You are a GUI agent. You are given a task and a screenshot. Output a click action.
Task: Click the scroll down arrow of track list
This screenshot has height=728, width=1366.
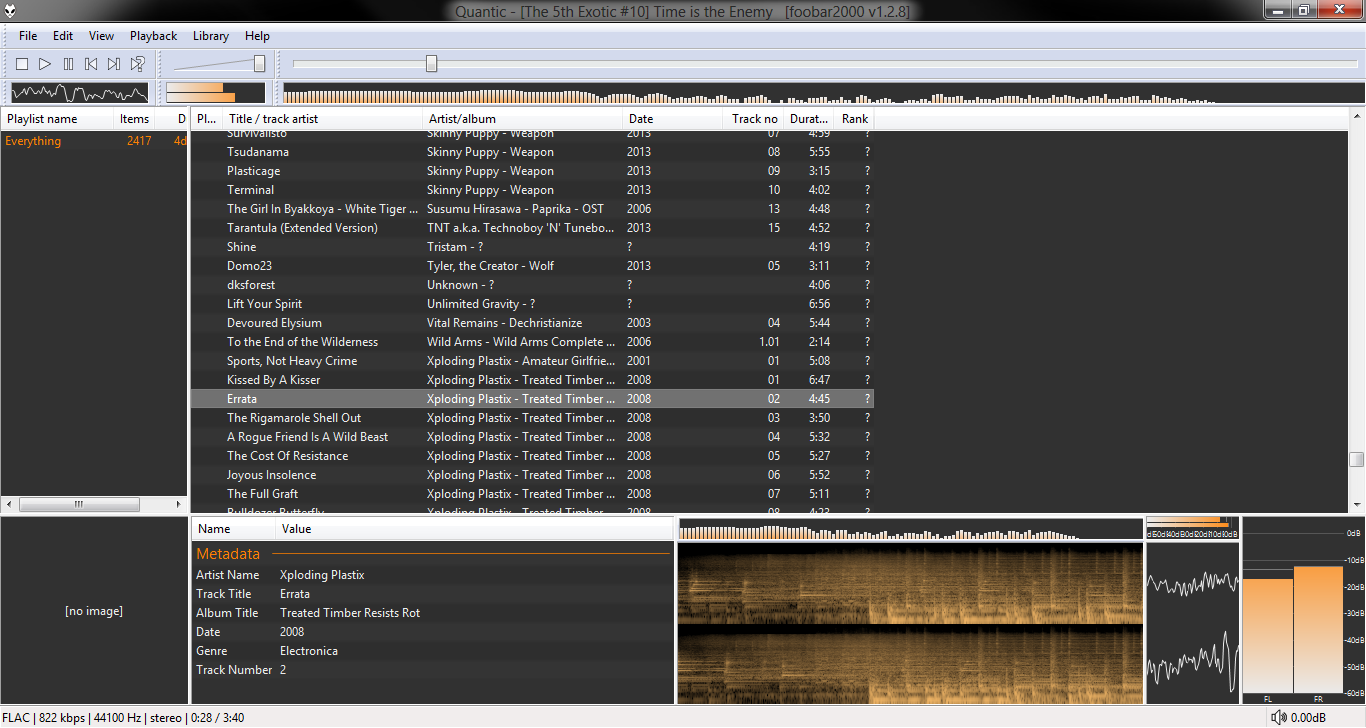click(x=1356, y=505)
